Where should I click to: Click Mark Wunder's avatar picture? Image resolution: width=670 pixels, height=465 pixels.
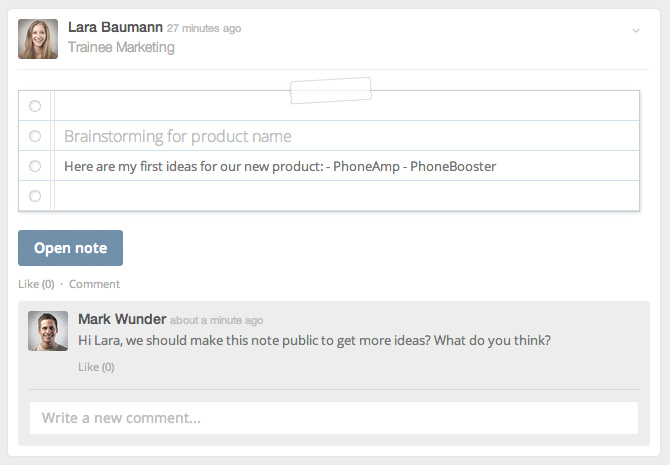point(48,331)
